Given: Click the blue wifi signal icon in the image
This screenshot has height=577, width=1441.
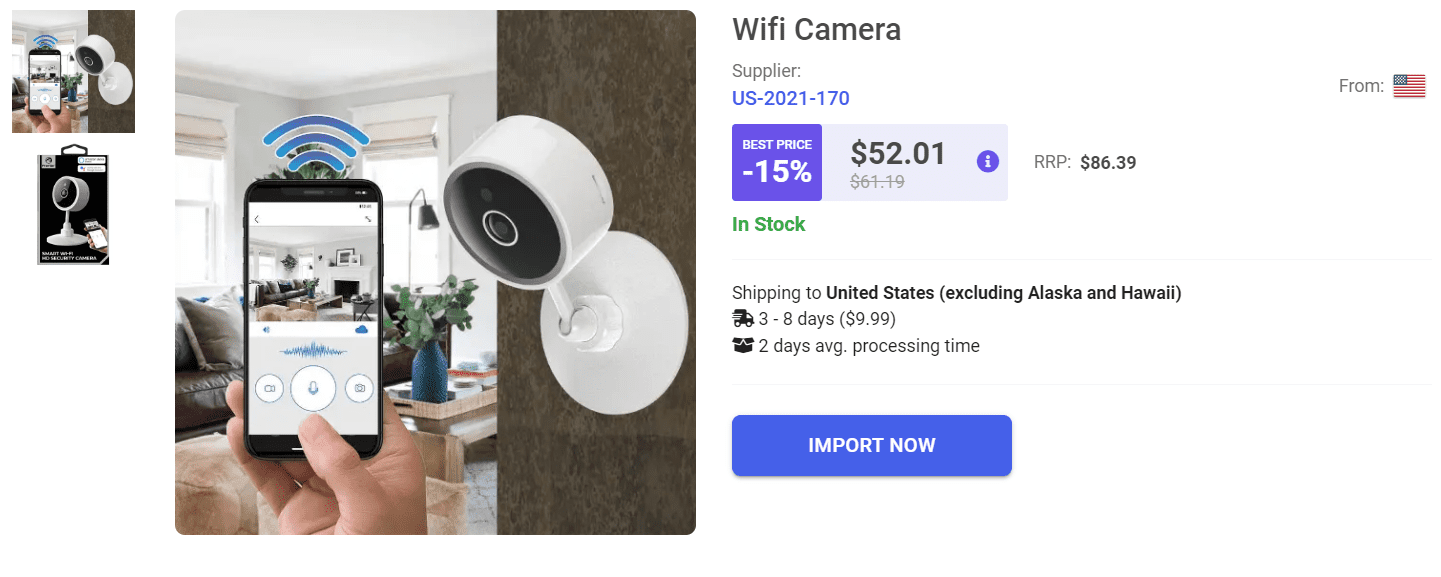Looking at the screenshot, I should coord(313,142).
